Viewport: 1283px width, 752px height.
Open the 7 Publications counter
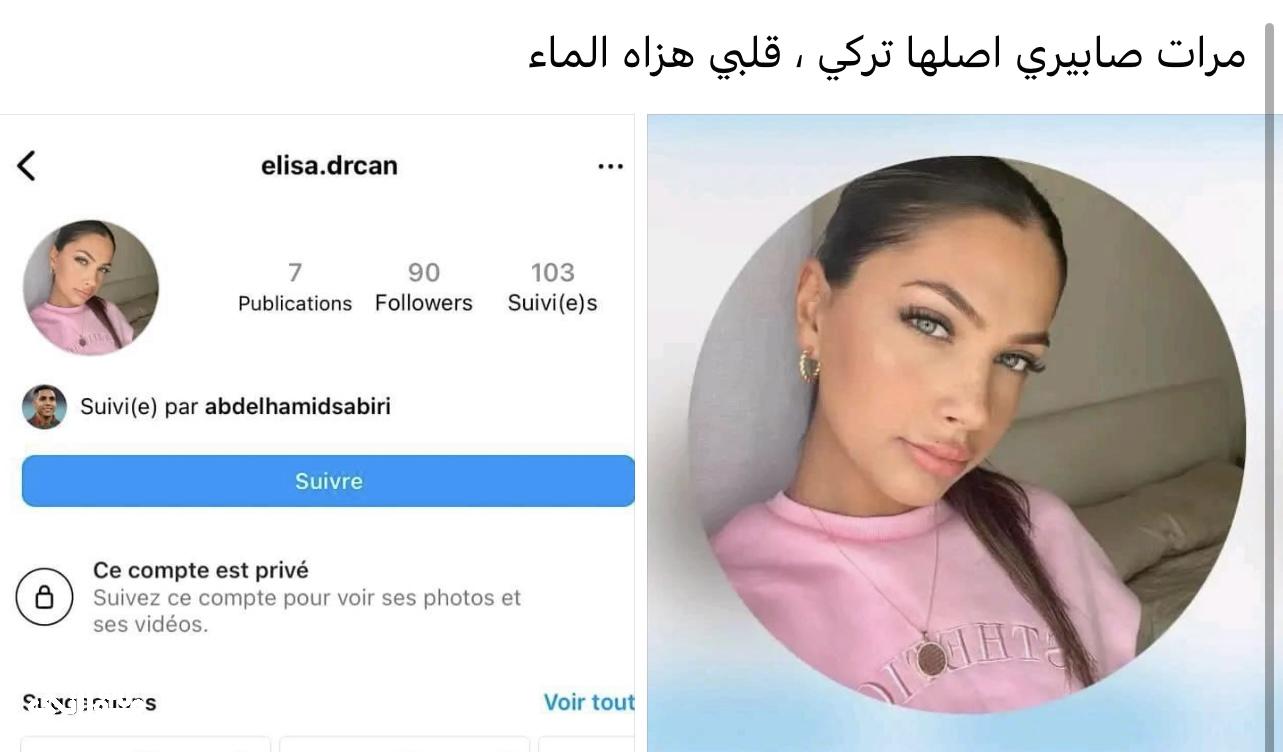coord(295,287)
